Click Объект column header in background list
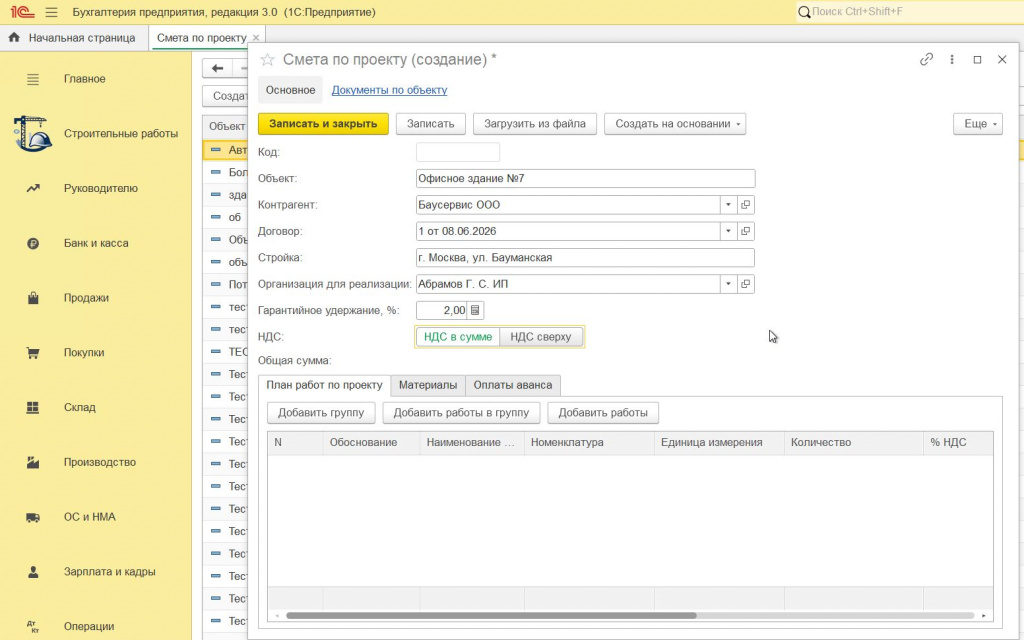 point(226,127)
